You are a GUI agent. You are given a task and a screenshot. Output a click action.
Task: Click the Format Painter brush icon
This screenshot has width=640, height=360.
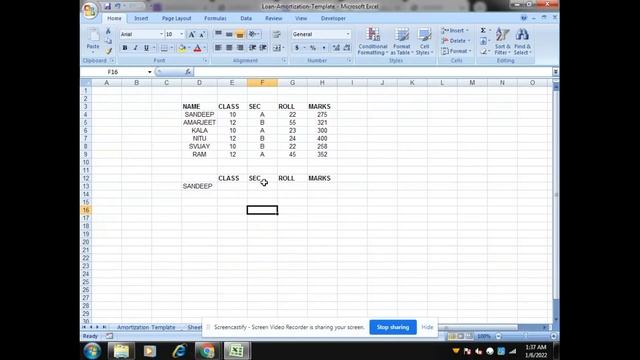[108, 51]
